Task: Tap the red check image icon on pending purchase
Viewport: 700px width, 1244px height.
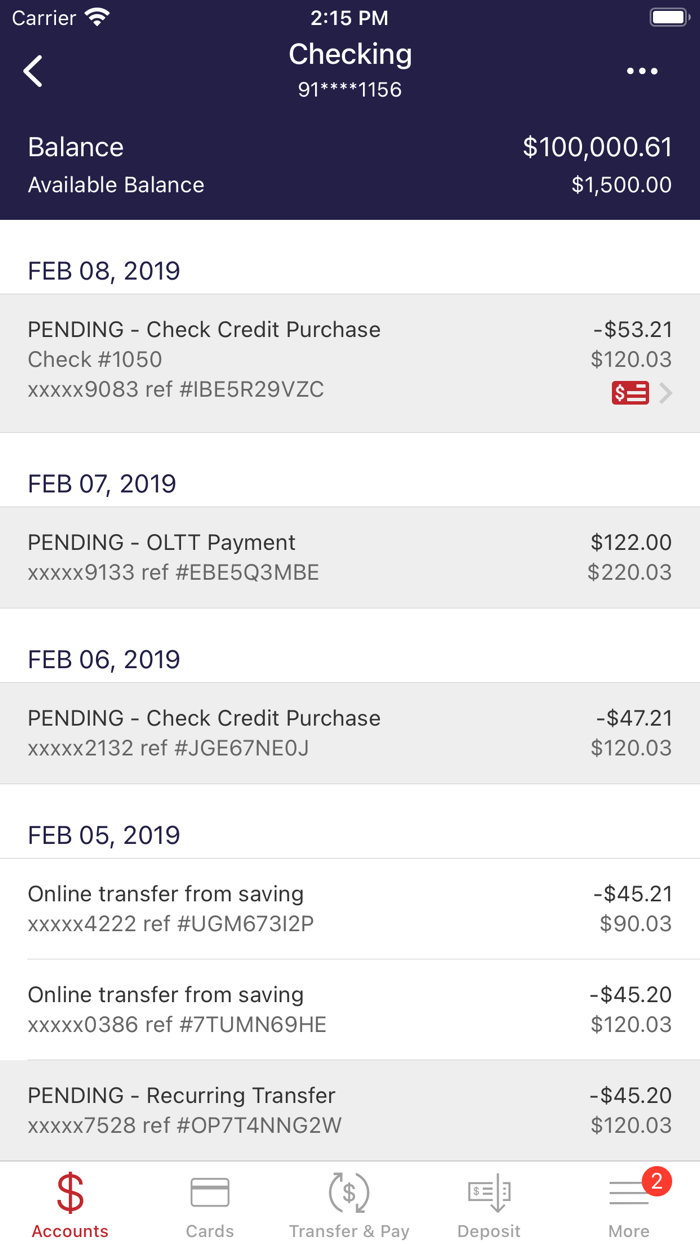Action: pos(631,393)
